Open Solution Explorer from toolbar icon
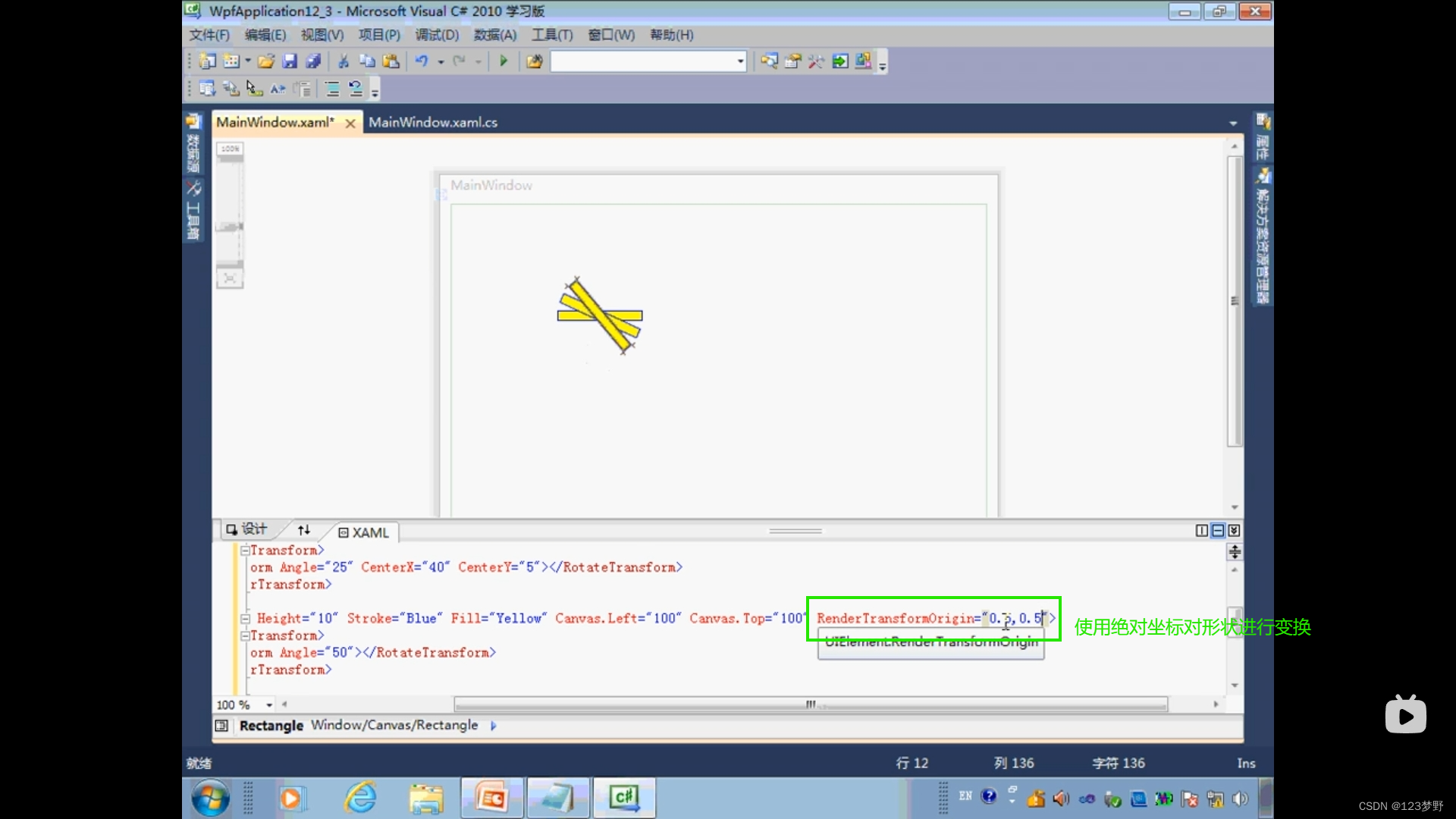The height and width of the screenshot is (819, 1456). click(769, 61)
